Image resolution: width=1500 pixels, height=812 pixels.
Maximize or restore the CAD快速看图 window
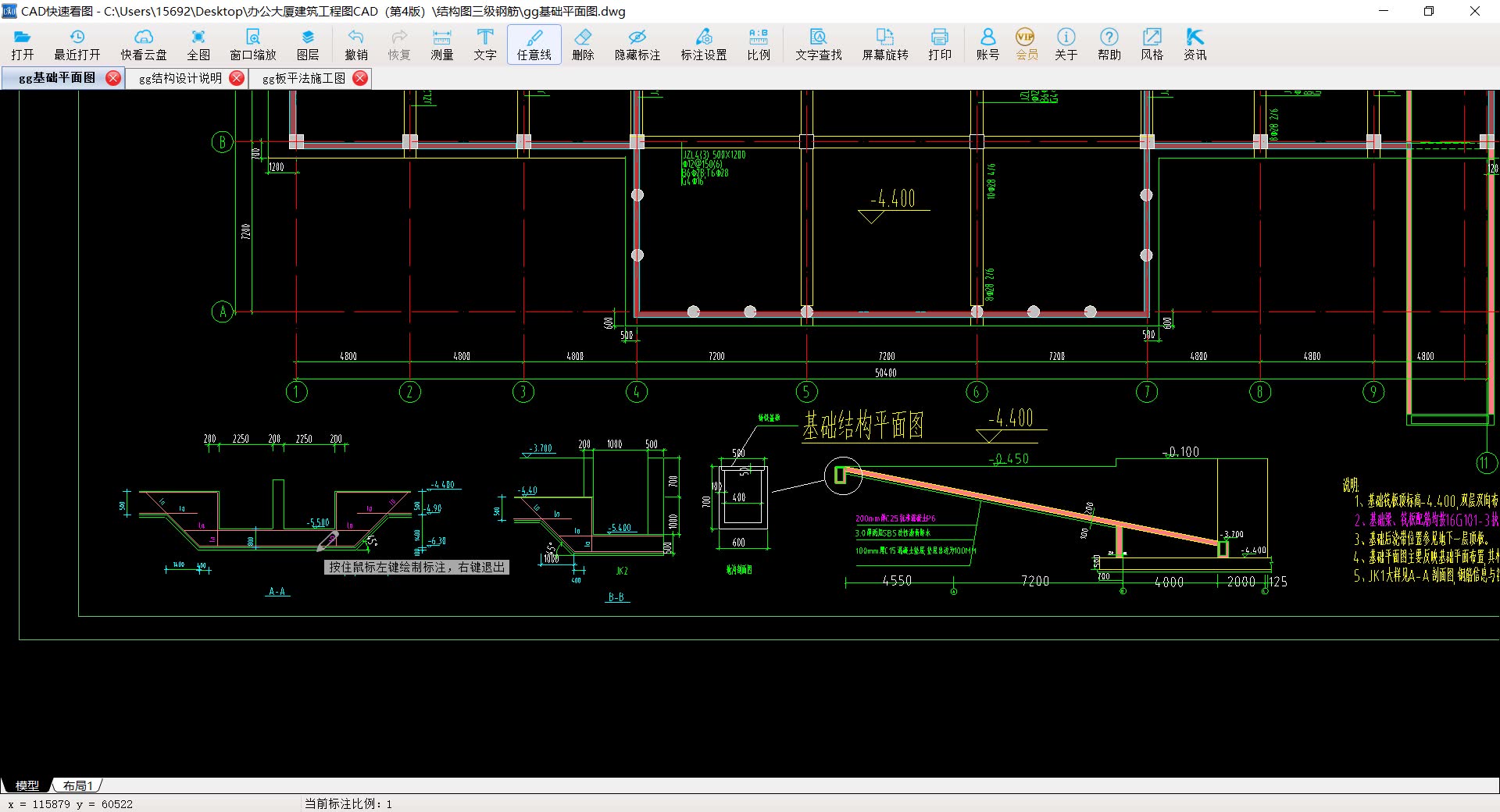(1429, 11)
